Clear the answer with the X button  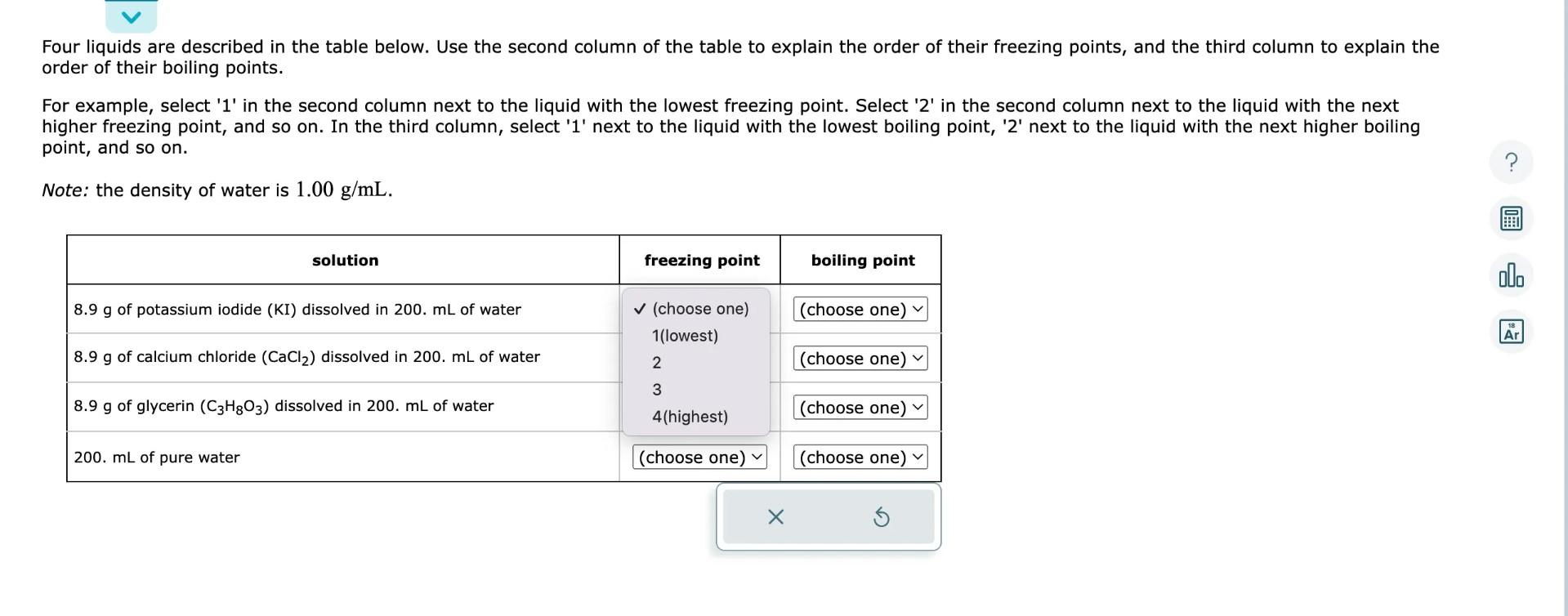(774, 516)
